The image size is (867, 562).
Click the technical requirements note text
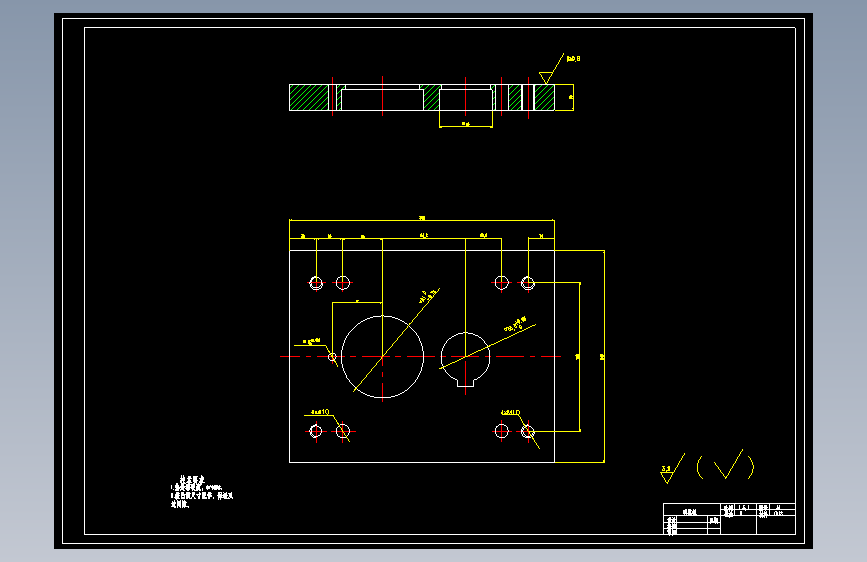click(x=201, y=492)
